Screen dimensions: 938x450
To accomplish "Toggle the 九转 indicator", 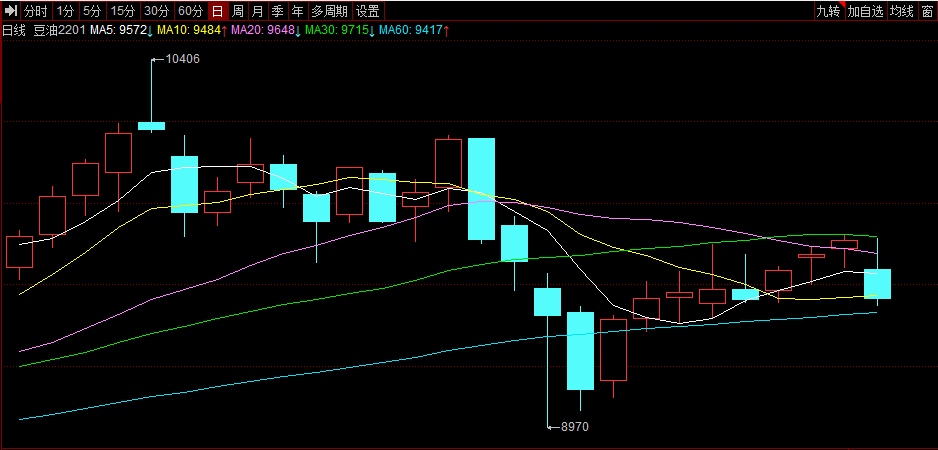I will click(x=828, y=11).
